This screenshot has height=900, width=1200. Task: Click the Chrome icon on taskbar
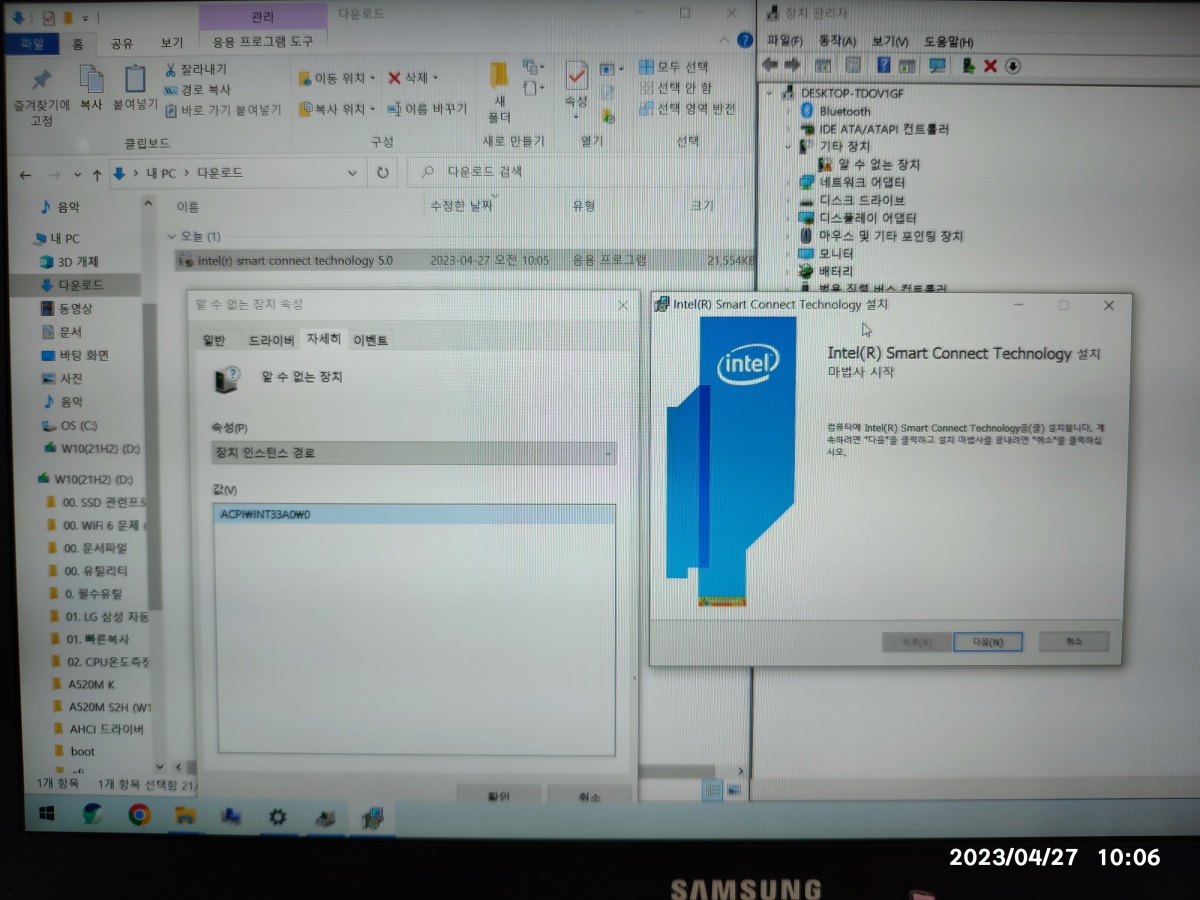[x=139, y=815]
